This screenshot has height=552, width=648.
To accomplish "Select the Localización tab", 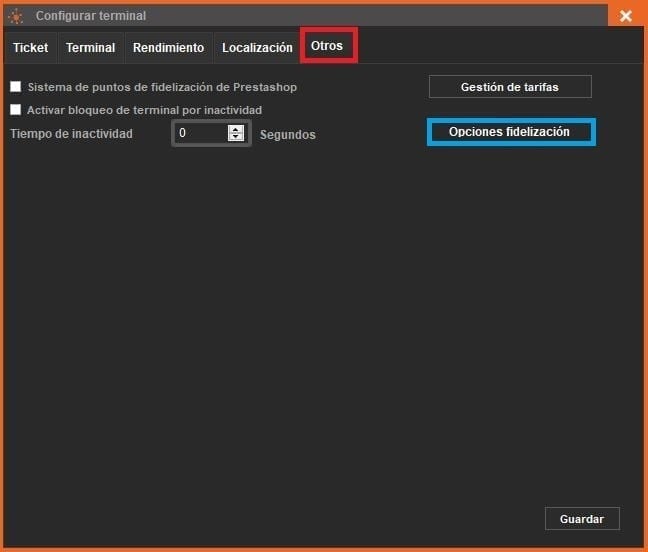I will click(257, 48).
